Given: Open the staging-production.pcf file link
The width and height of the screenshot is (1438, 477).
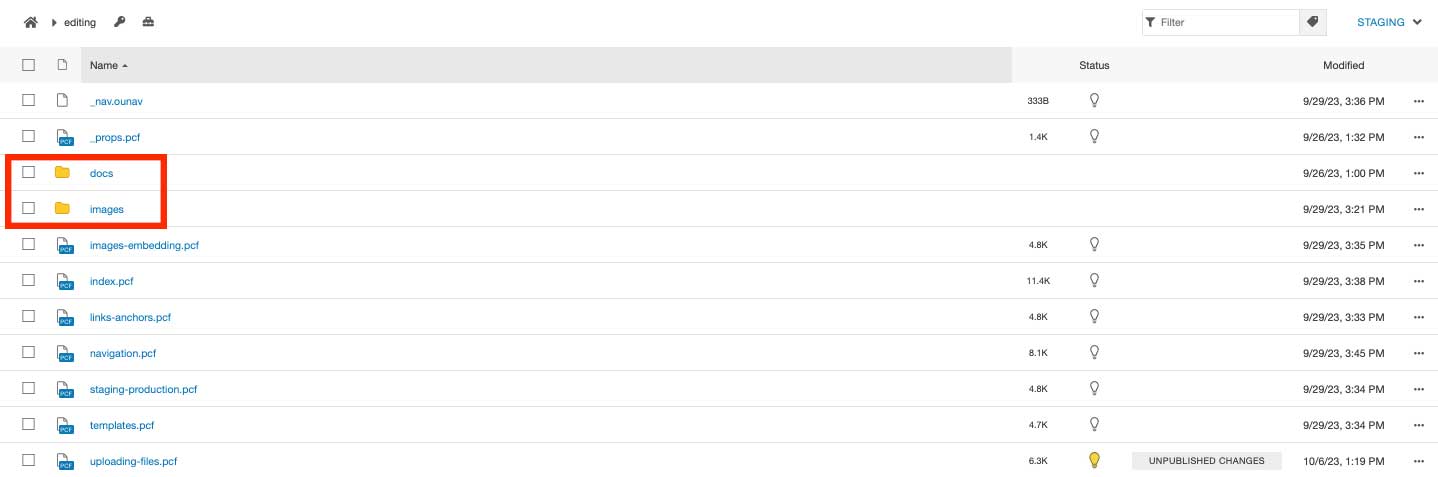Looking at the screenshot, I should 143,389.
